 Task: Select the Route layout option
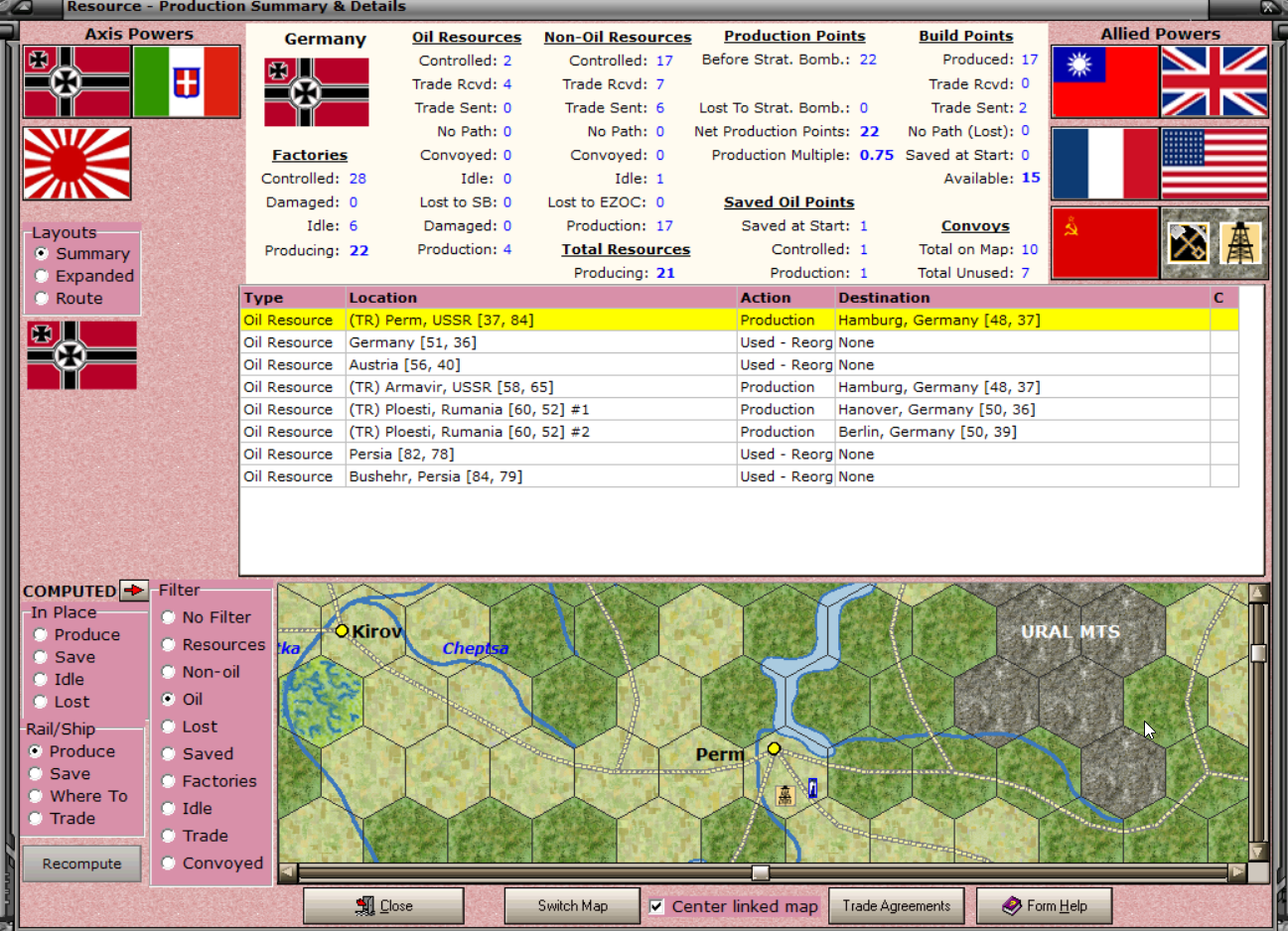tap(69, 298)
